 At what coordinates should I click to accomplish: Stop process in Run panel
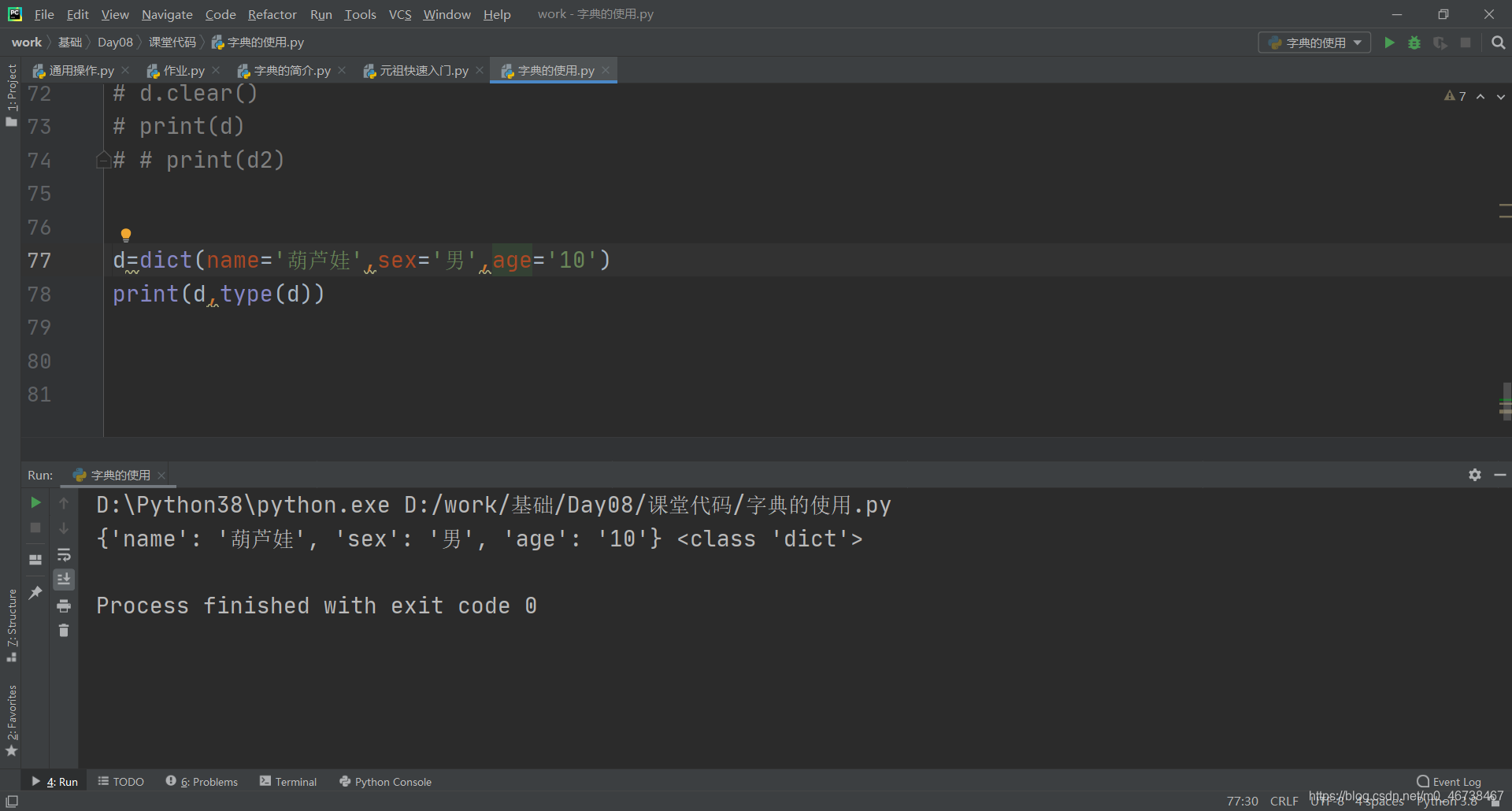tap(35, 528)
